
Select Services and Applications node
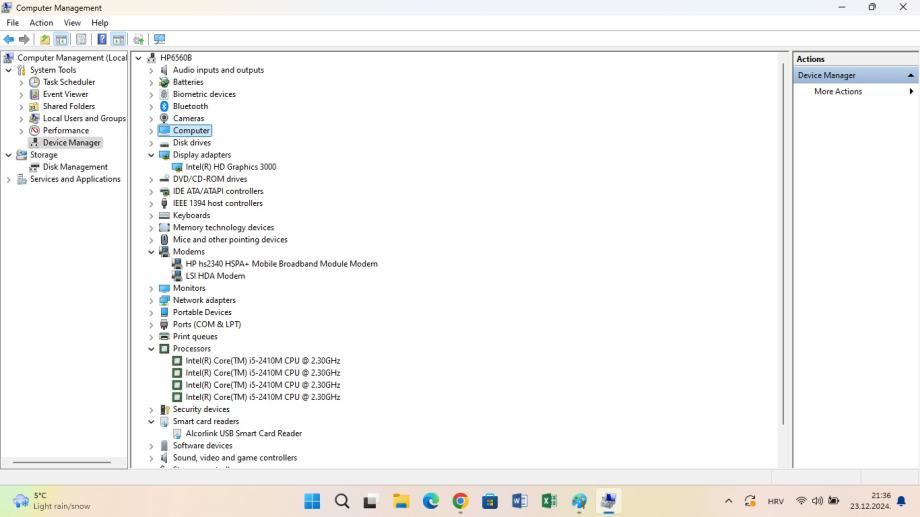[x=75, y=179]
